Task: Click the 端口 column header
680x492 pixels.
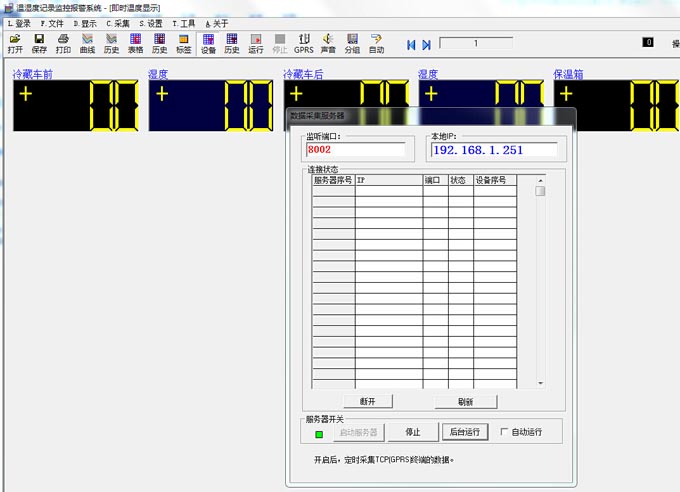Action: 435,180
